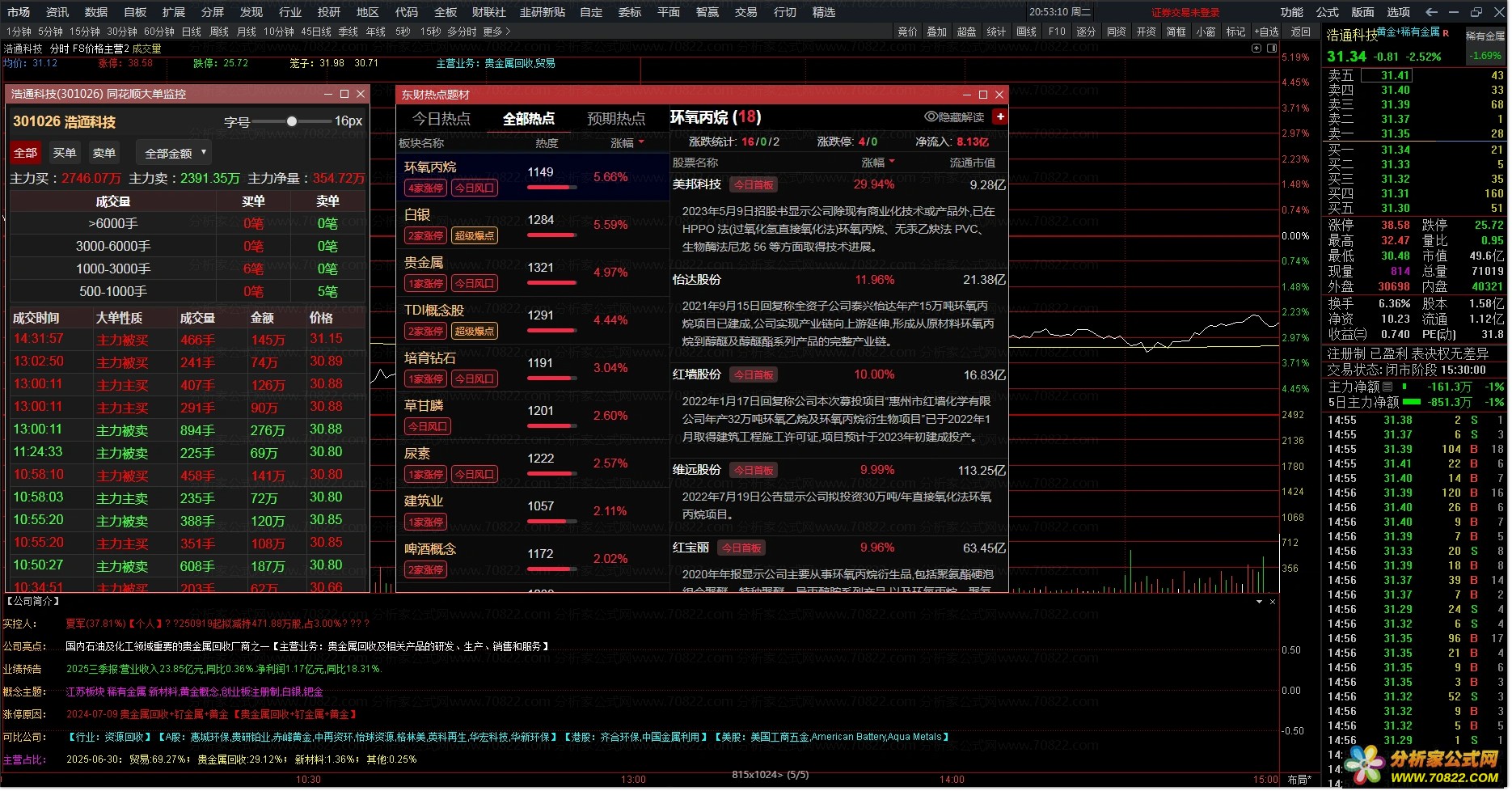Click the red plus icon beside 隐藏解读
This screenshot has width=1512, height=791.
tap(1000, 117)
